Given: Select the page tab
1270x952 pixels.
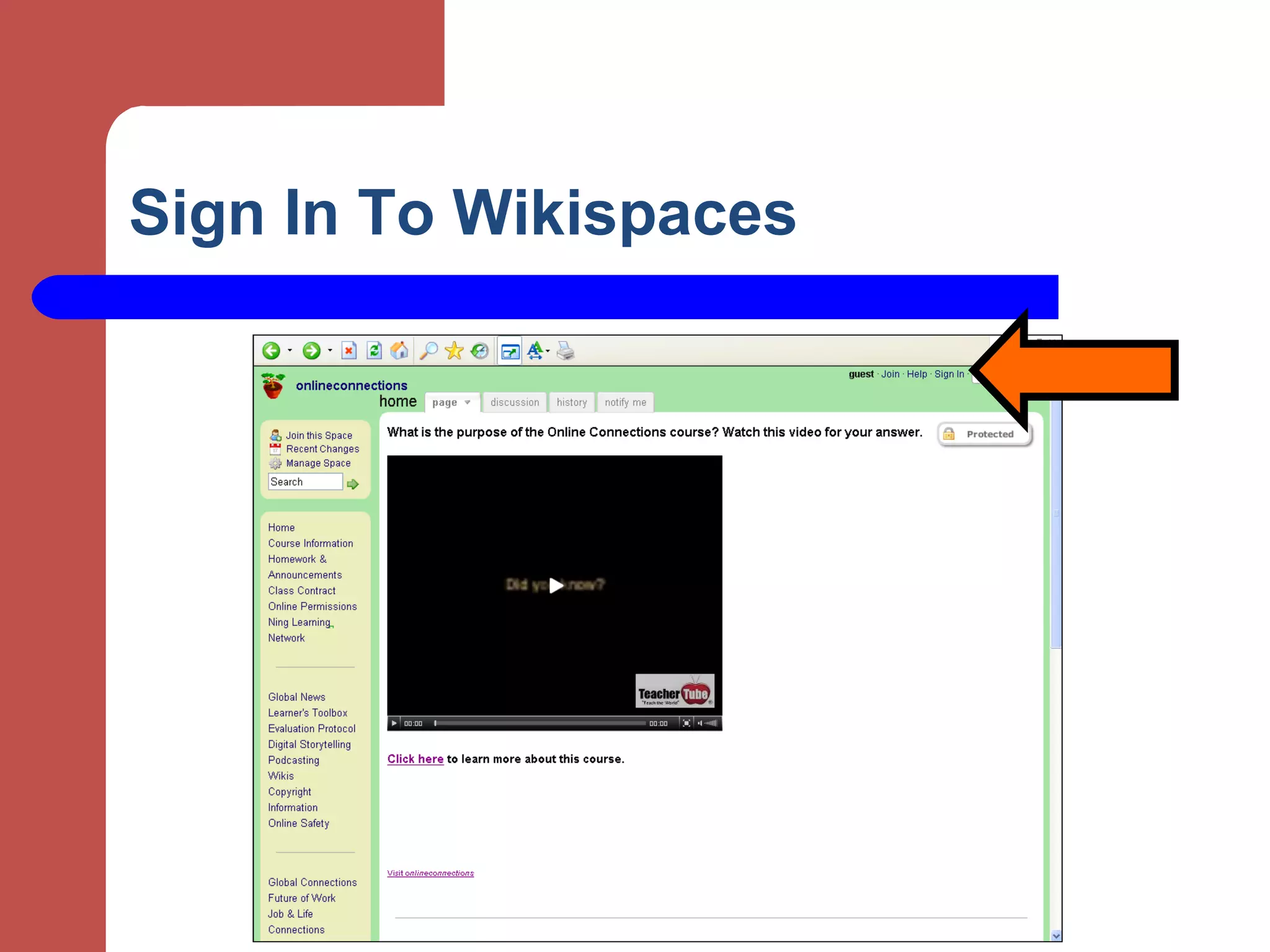Looking at the screenshot, I should point(452,402).
